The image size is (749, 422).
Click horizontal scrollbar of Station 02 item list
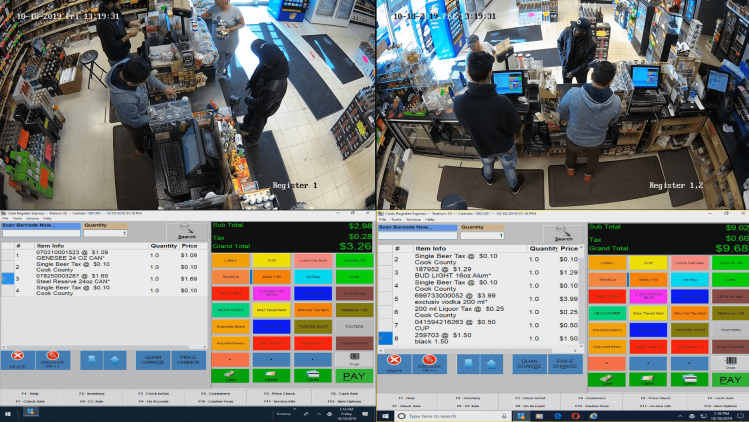(104, 347)
